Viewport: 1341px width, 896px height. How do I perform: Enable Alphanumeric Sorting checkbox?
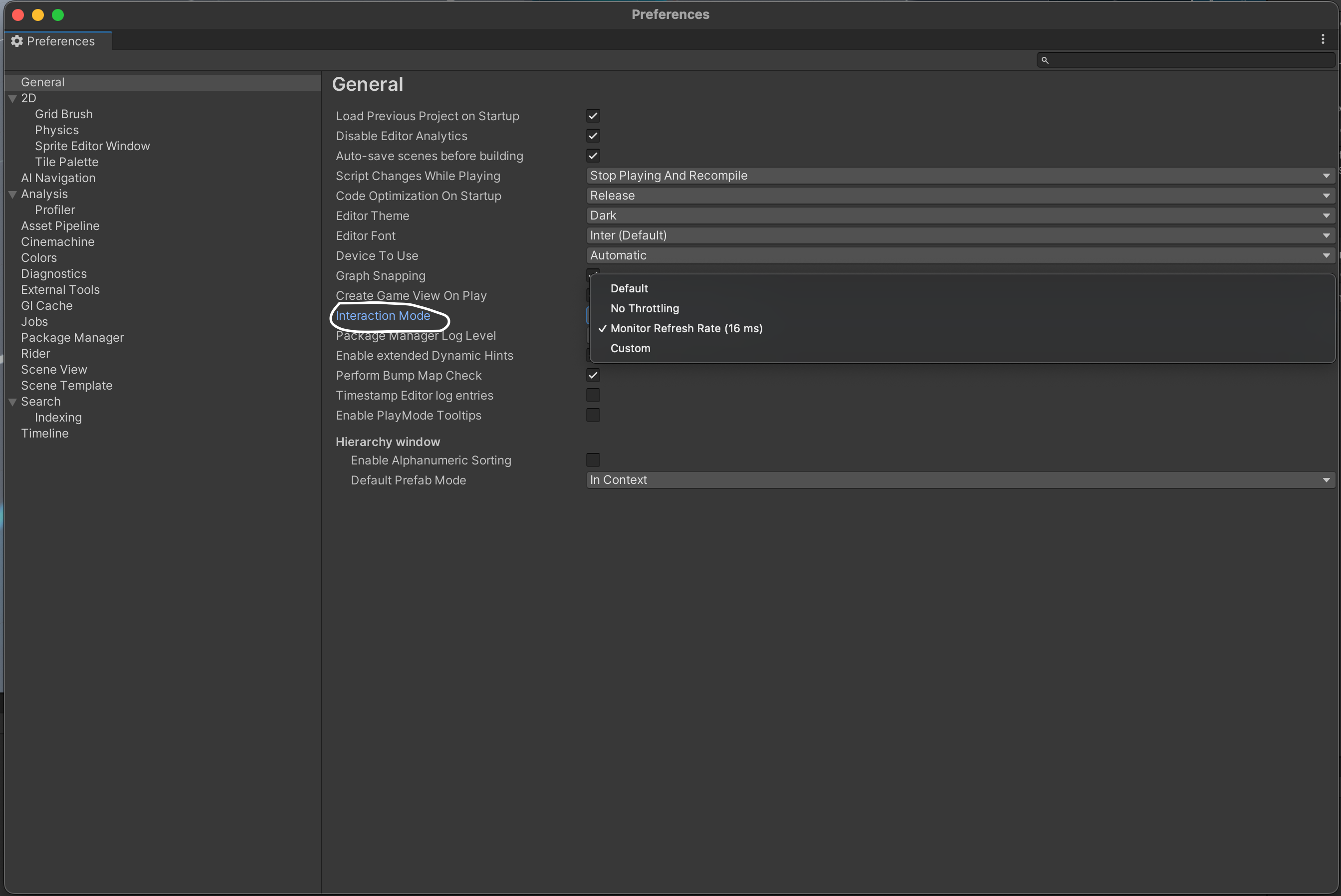(x=593, y=460)
